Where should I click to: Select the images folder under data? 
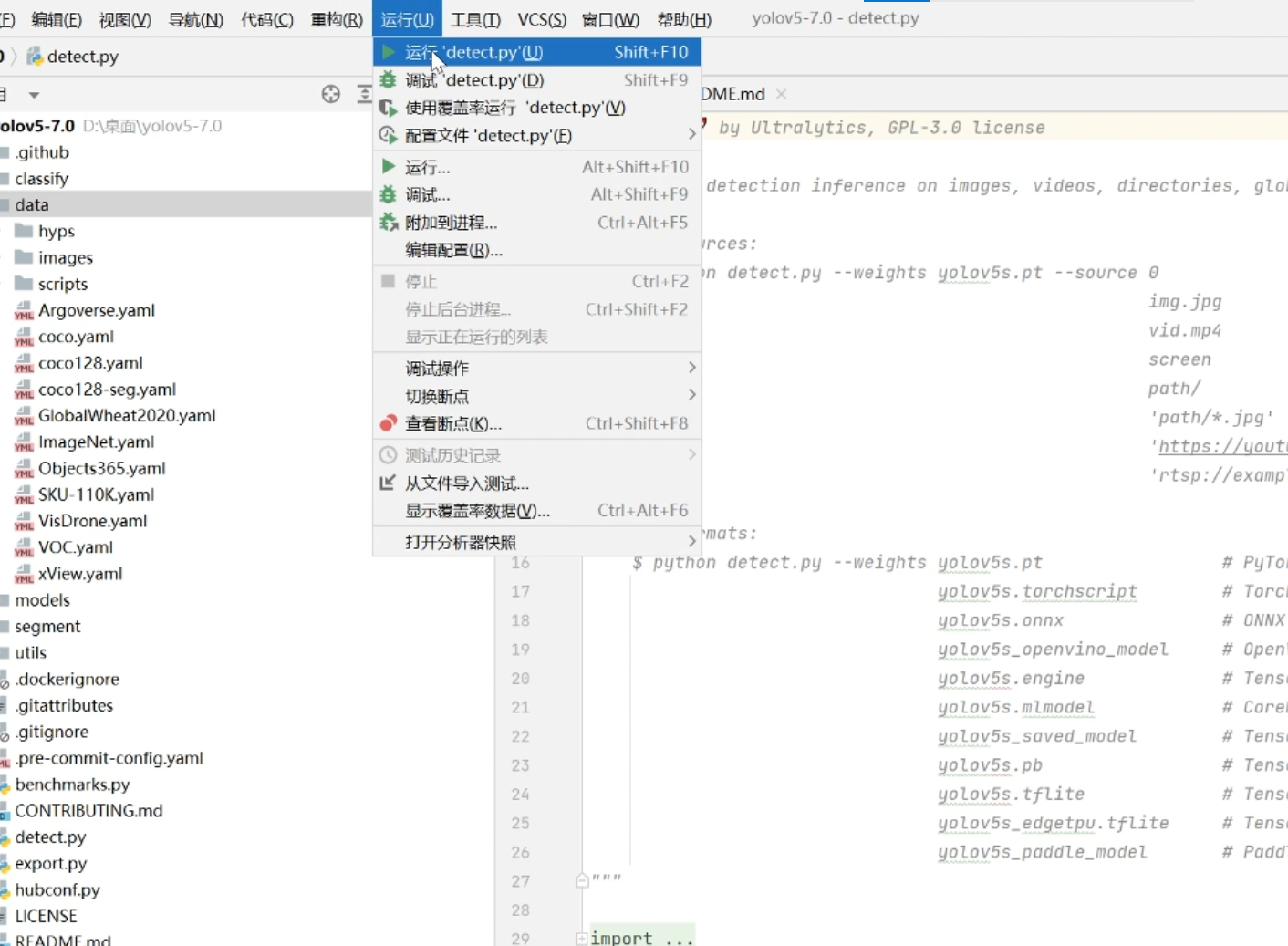[x=66, y=258]
